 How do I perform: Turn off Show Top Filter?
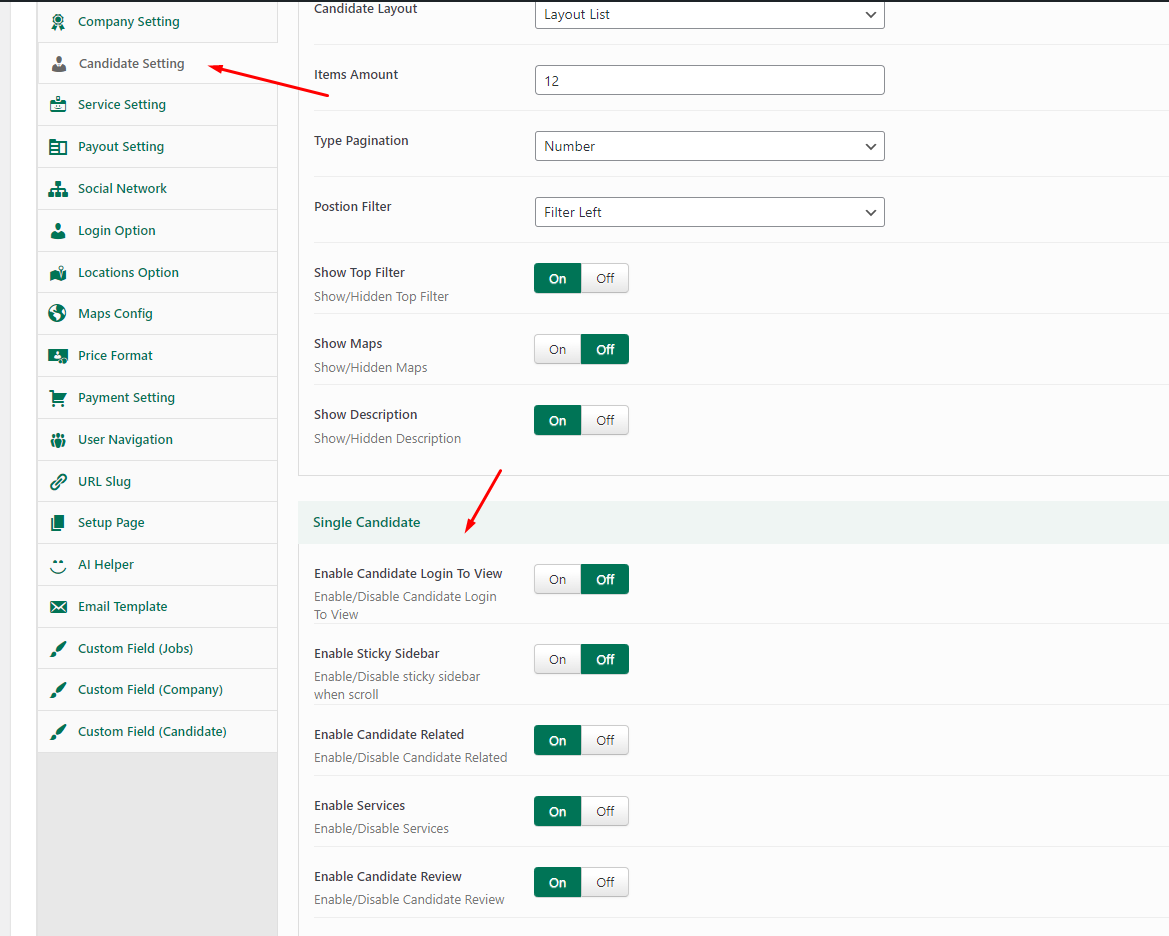(x=605, y=279)
